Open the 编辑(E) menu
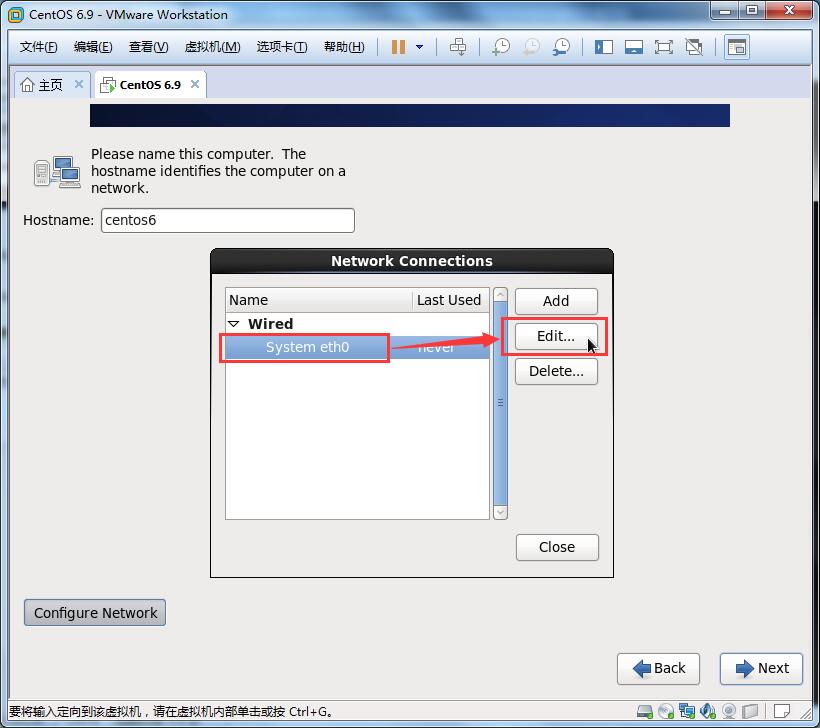 93,47
